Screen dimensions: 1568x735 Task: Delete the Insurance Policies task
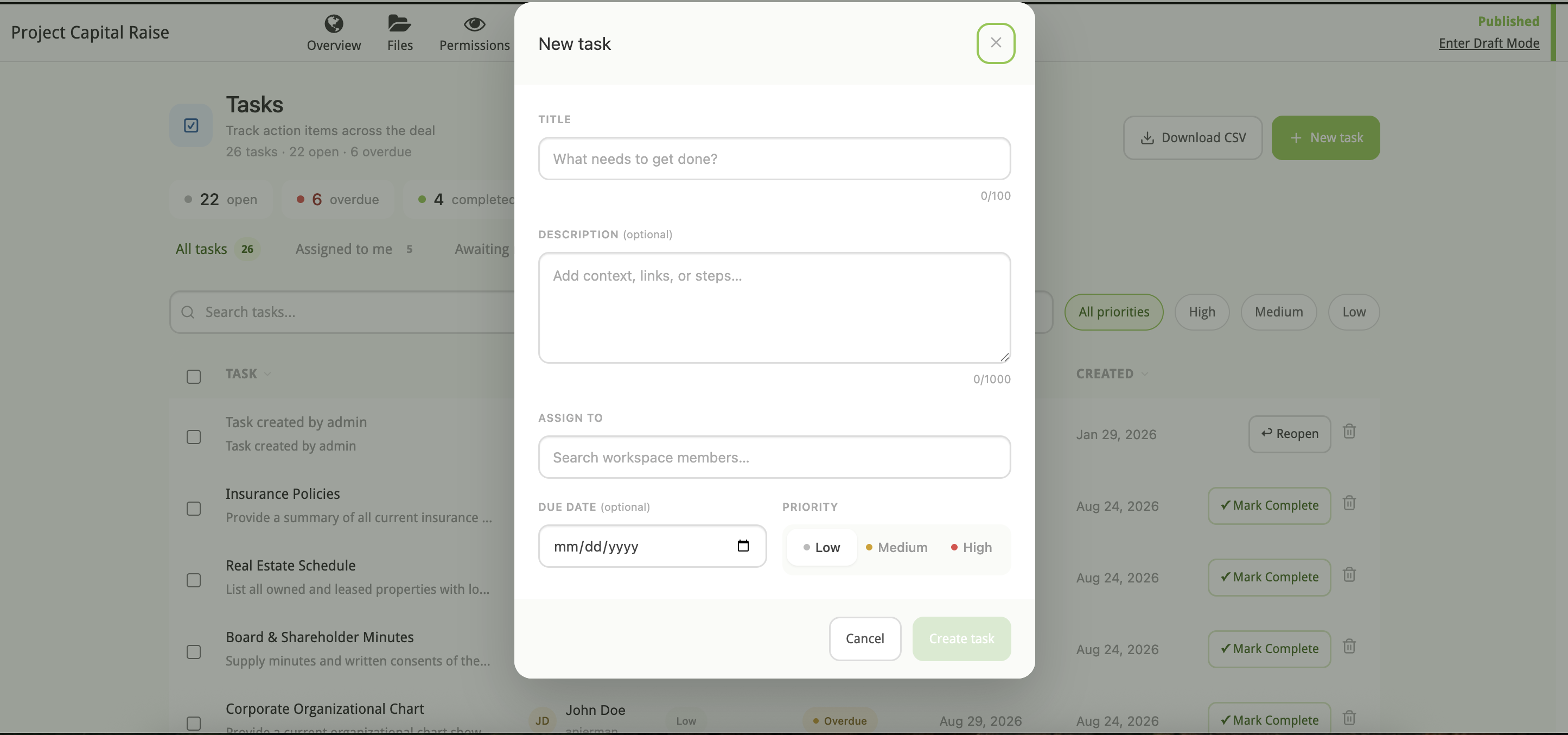point(1349,503)
